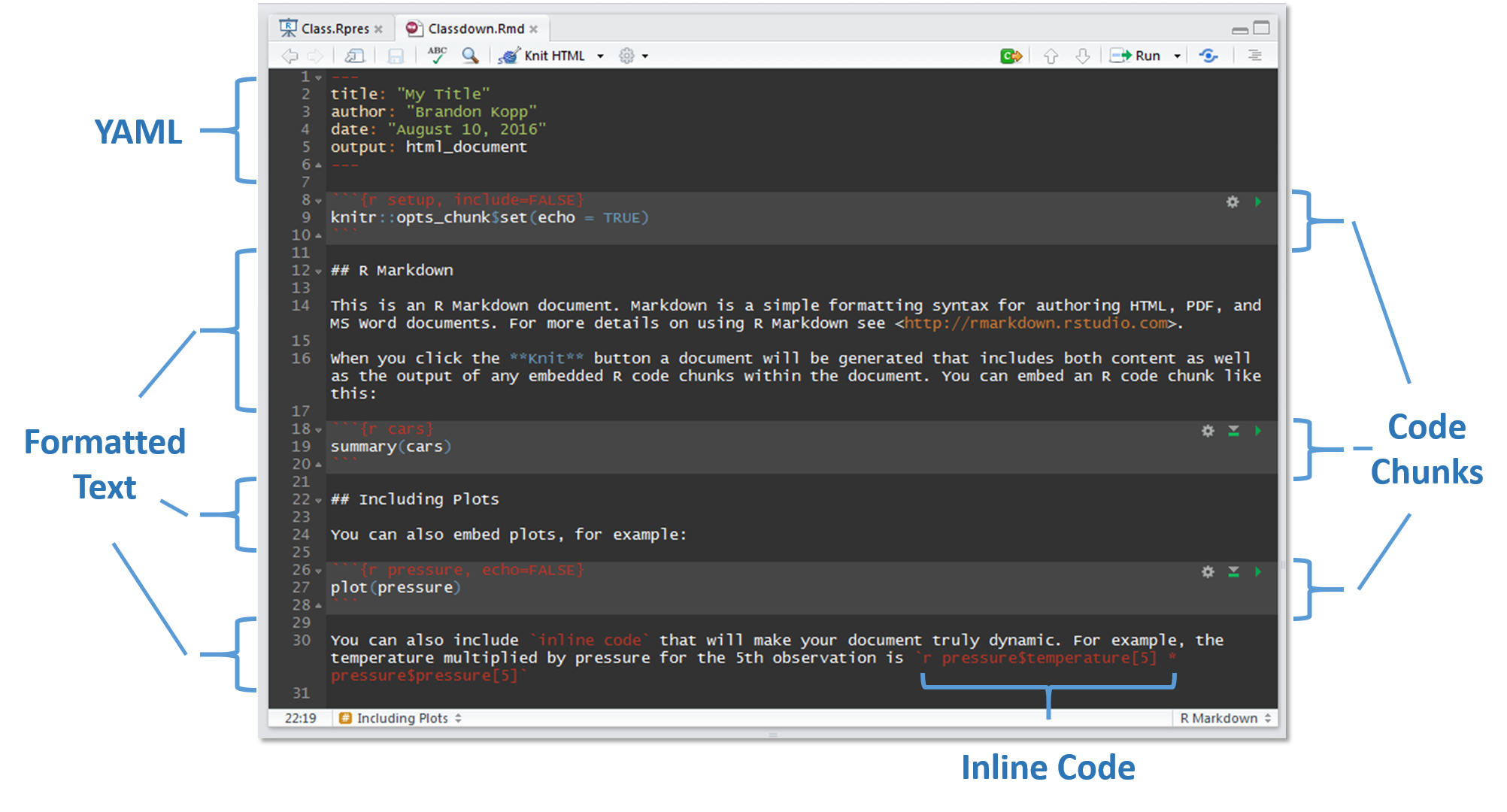Image resolution: width=1507 pixels, height=812 pixels.
Task: Close the Classdown.Rmd tab
Action: pyautogui.click(x=533, y=29)
